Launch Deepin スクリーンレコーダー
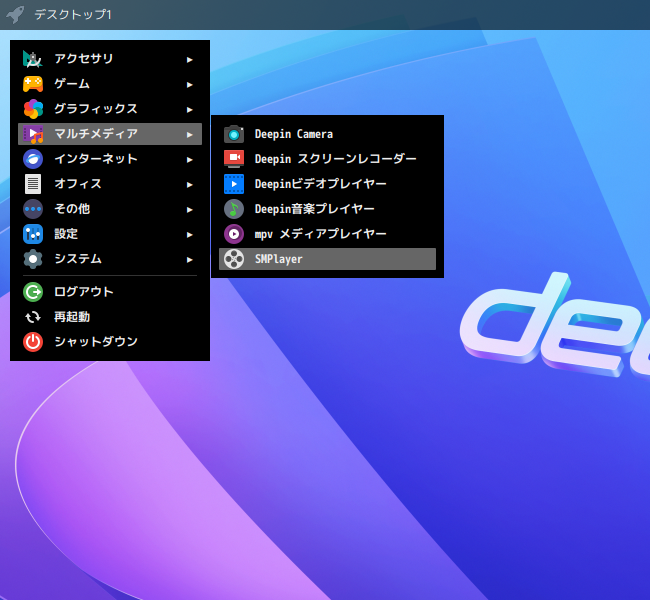650x600 pixels. (327, 159)
